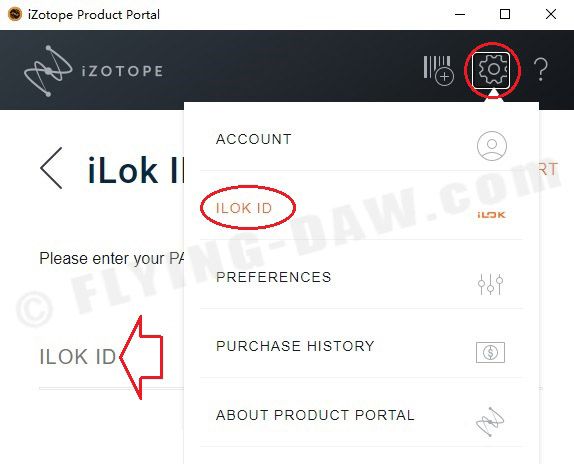This screenshot has width=574, height=465.
Task: Click the account profile avatar icon
Action: (492, 146)
